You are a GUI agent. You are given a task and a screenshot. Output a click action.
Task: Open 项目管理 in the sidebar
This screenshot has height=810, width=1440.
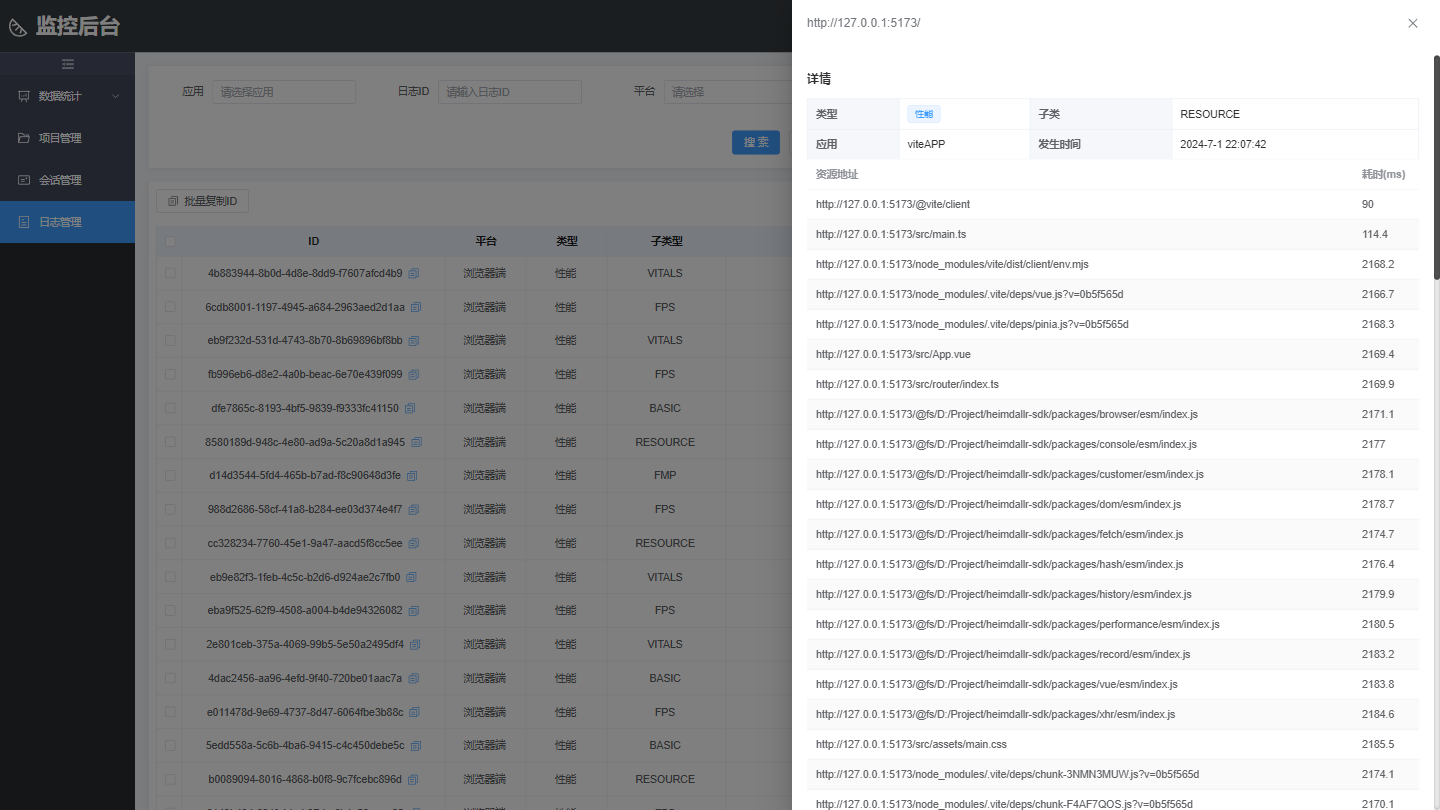[x=60, y=138]
